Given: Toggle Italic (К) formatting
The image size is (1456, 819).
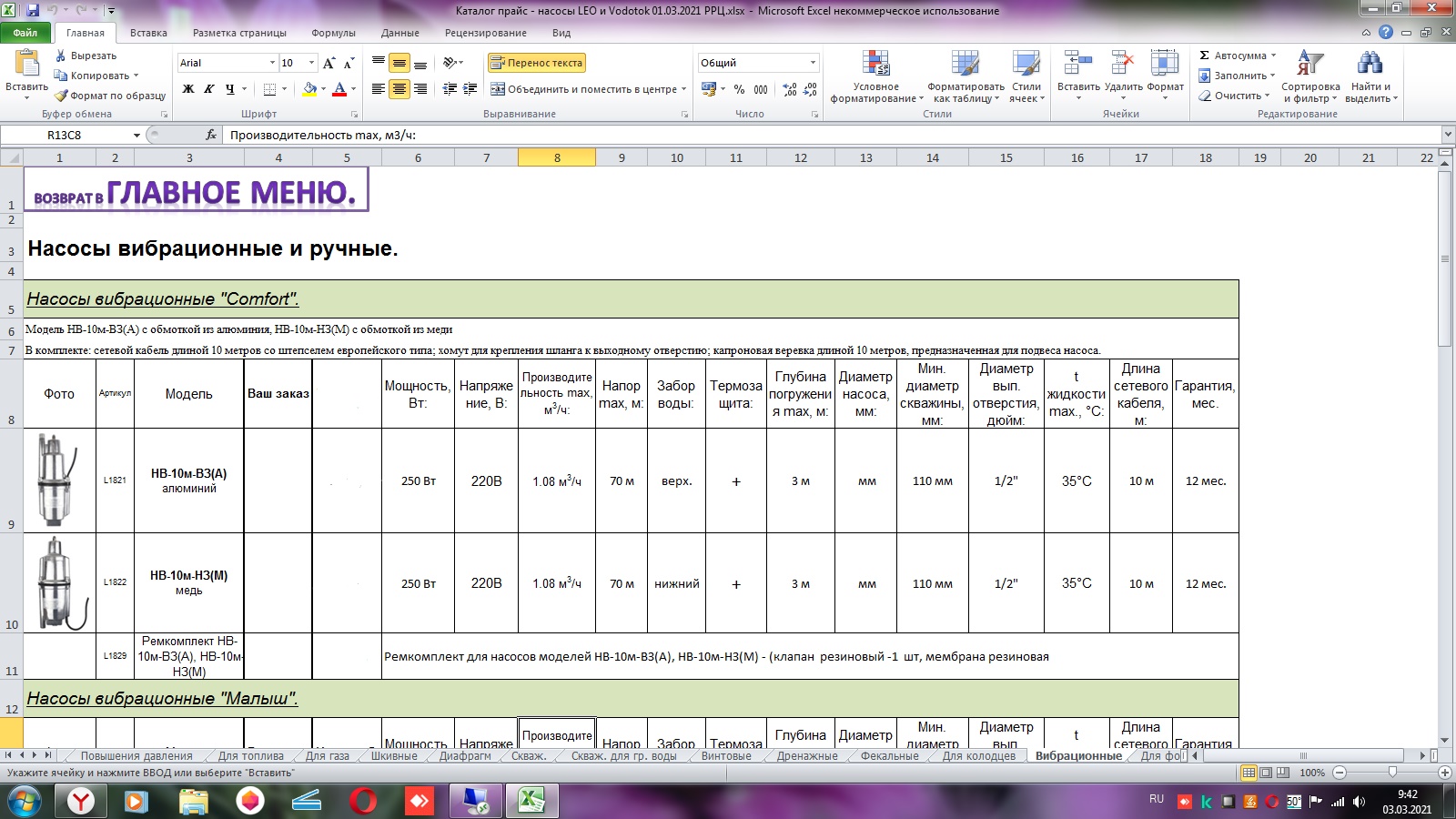Looking at the screenshot, I should tap(209, 89).
